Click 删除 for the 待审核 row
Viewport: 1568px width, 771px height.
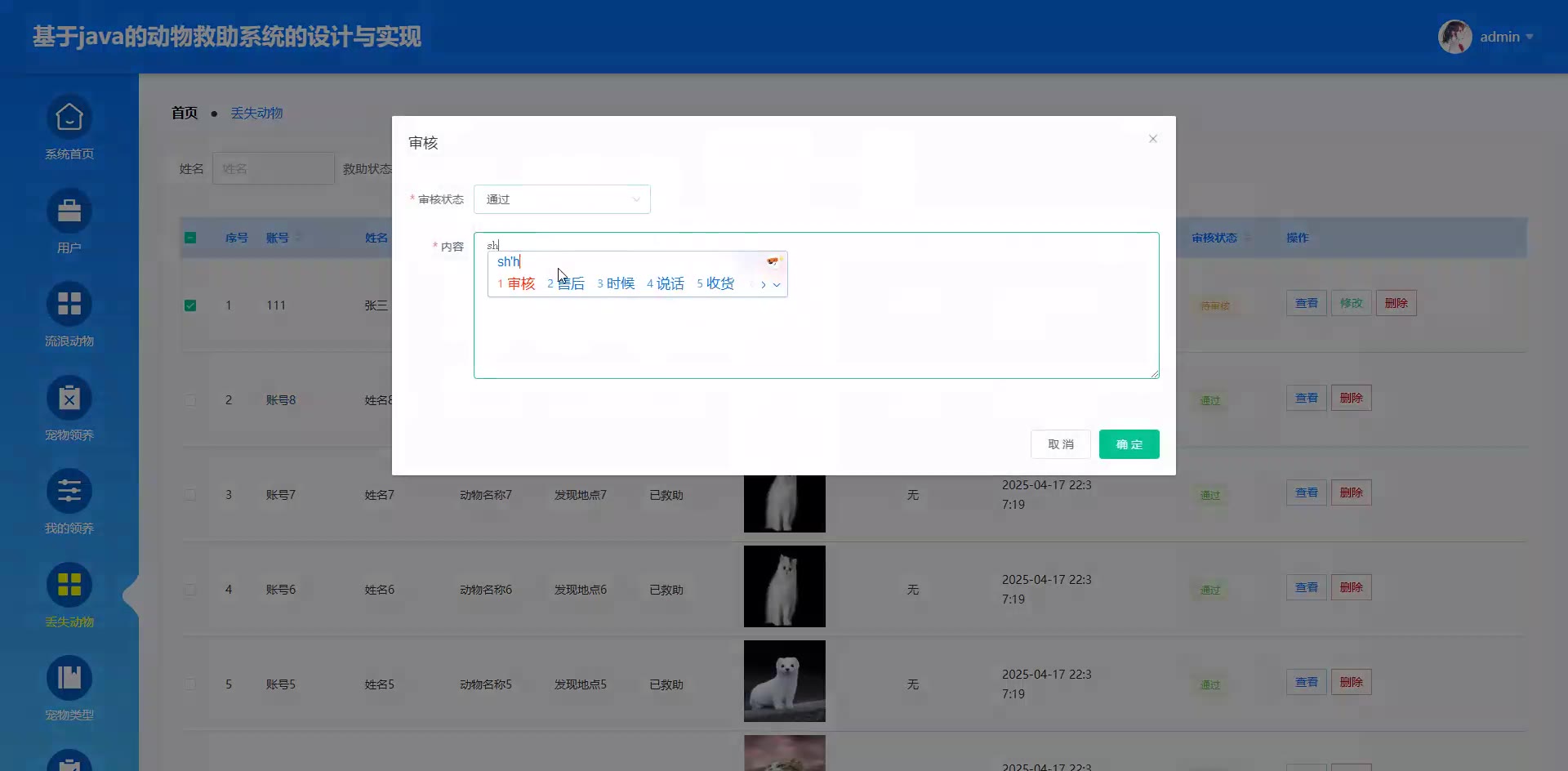point(1396,303)
